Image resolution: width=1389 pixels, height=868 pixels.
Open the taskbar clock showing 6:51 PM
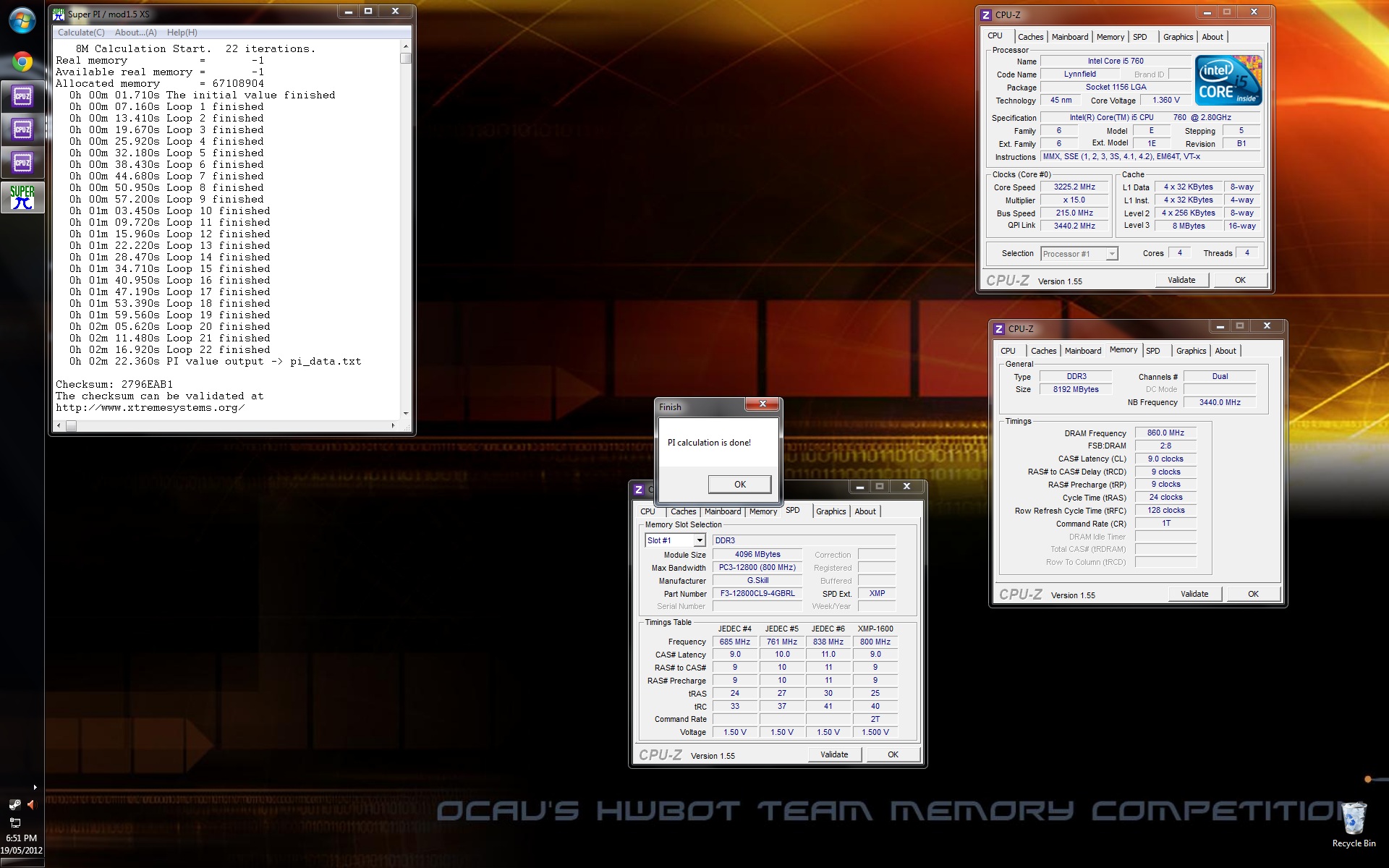point(22,843)
